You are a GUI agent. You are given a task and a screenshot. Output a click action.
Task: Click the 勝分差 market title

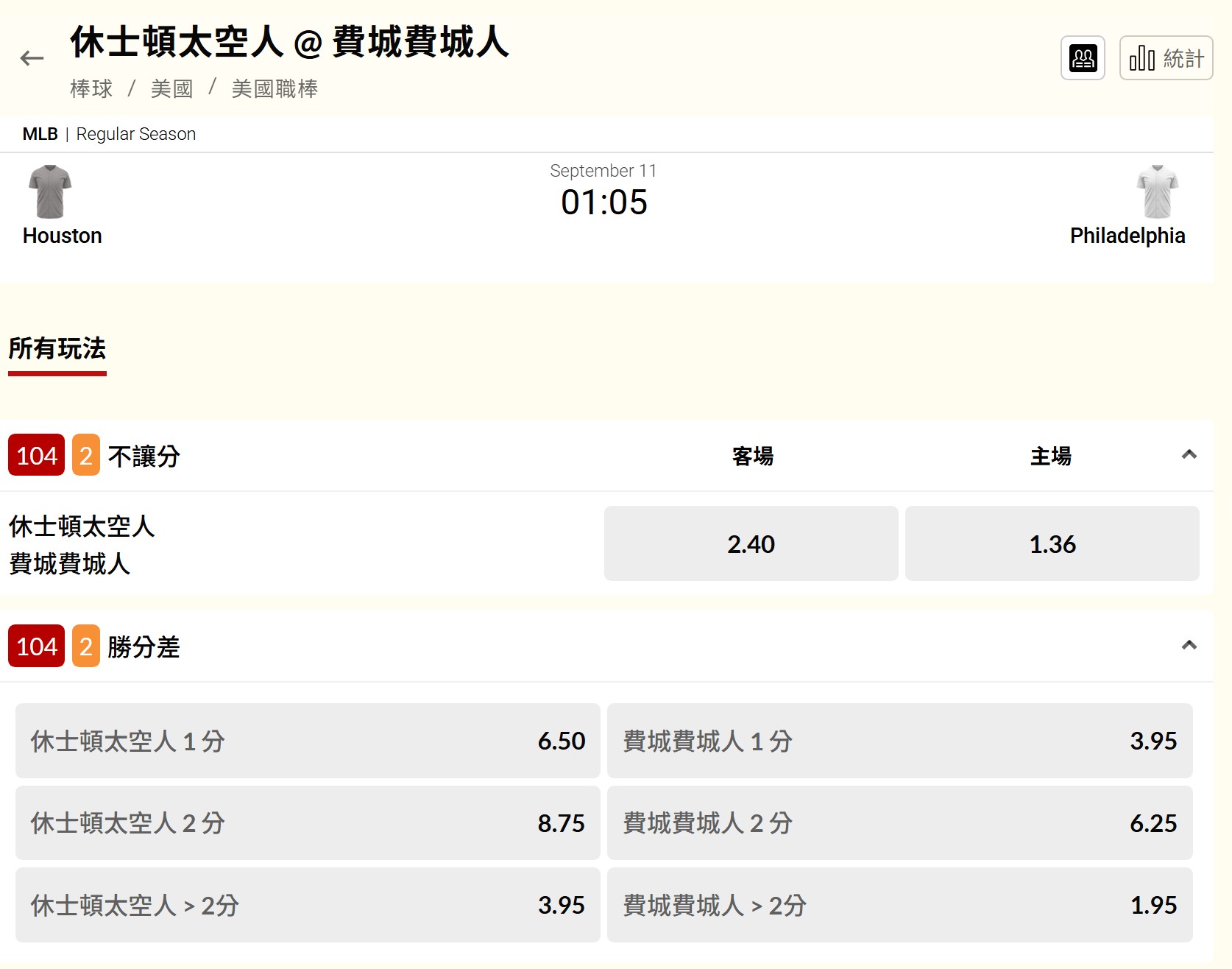144,647
